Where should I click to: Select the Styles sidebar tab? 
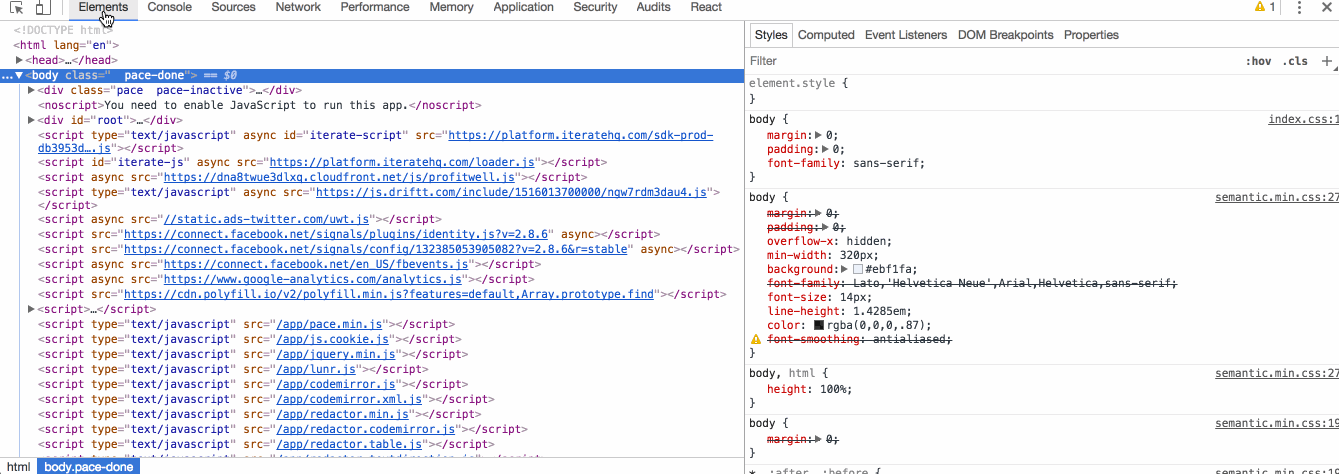[x=771, y=35]
